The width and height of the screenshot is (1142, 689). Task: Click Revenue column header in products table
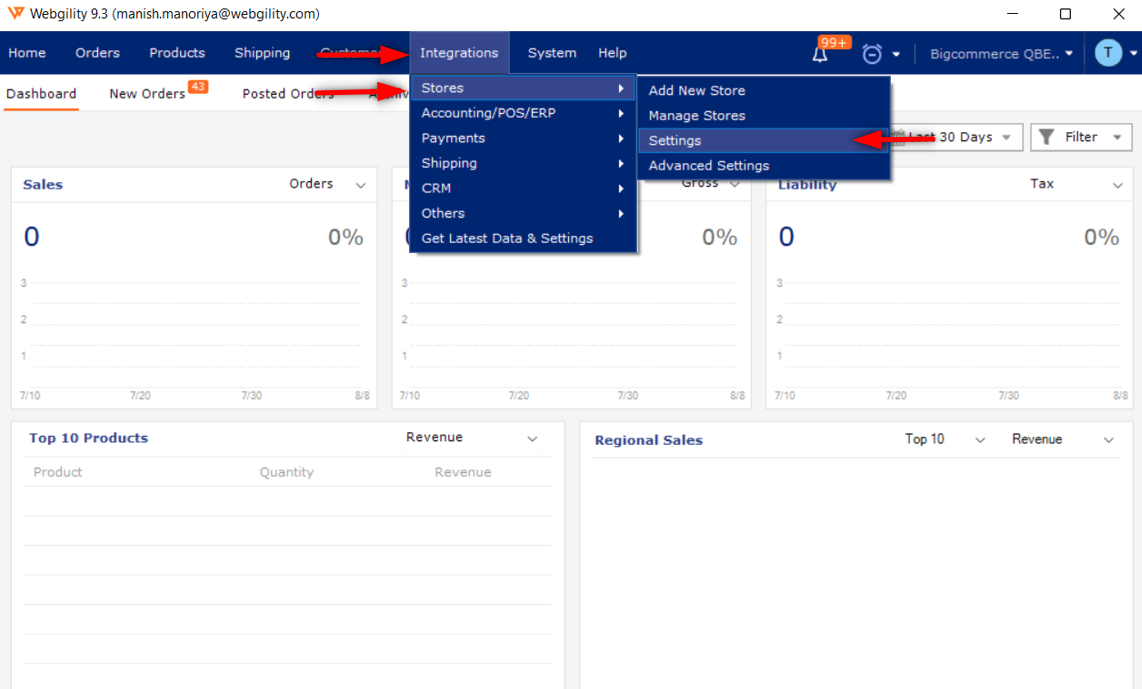pos(462,472)
